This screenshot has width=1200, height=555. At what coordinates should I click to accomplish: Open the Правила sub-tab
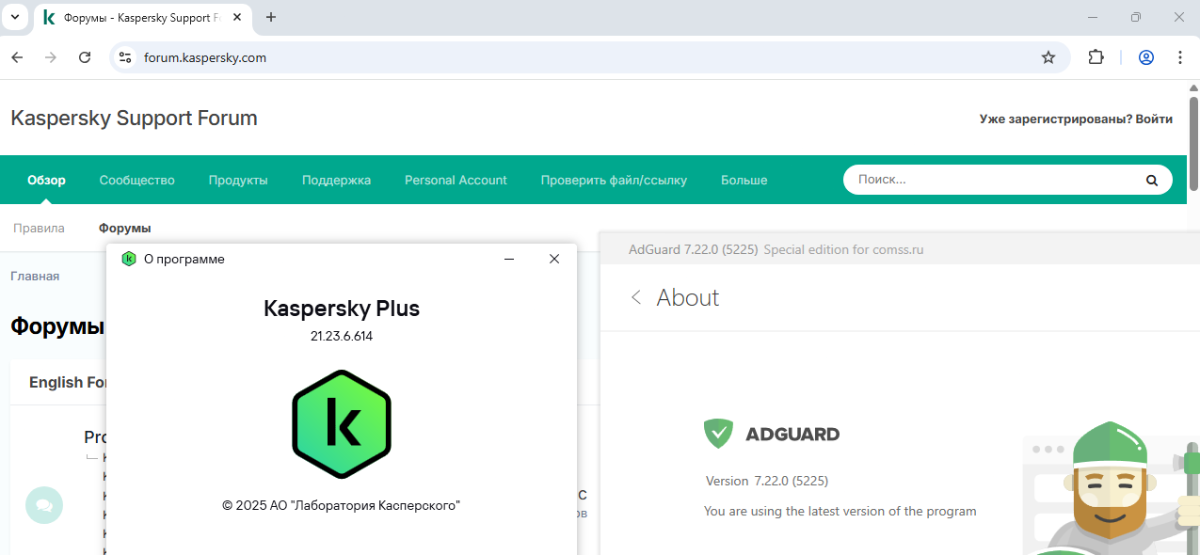pyautogui.click(x=39, y=228)
